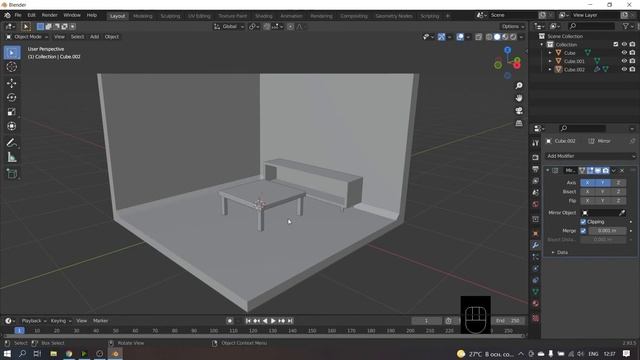Activate the Scale tool
Screen dimensions: 640x360
(12, 112)
